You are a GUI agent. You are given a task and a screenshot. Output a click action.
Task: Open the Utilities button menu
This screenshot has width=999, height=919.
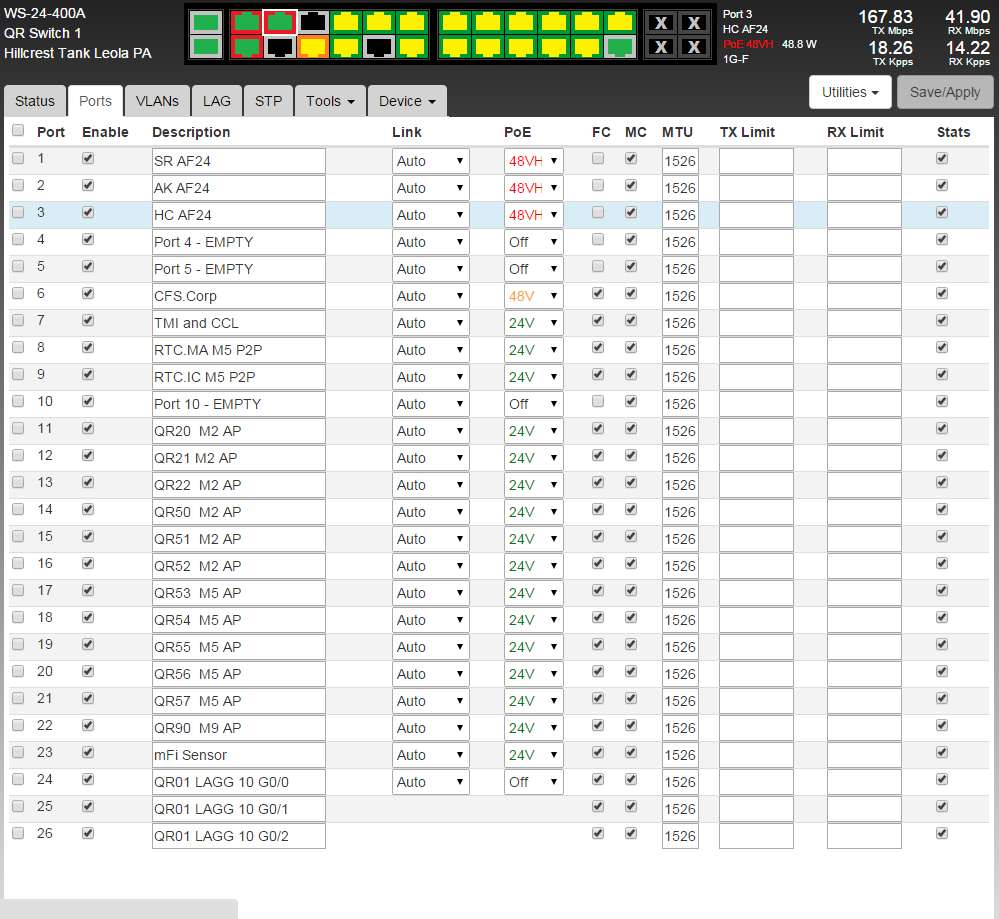pos(849,92)
